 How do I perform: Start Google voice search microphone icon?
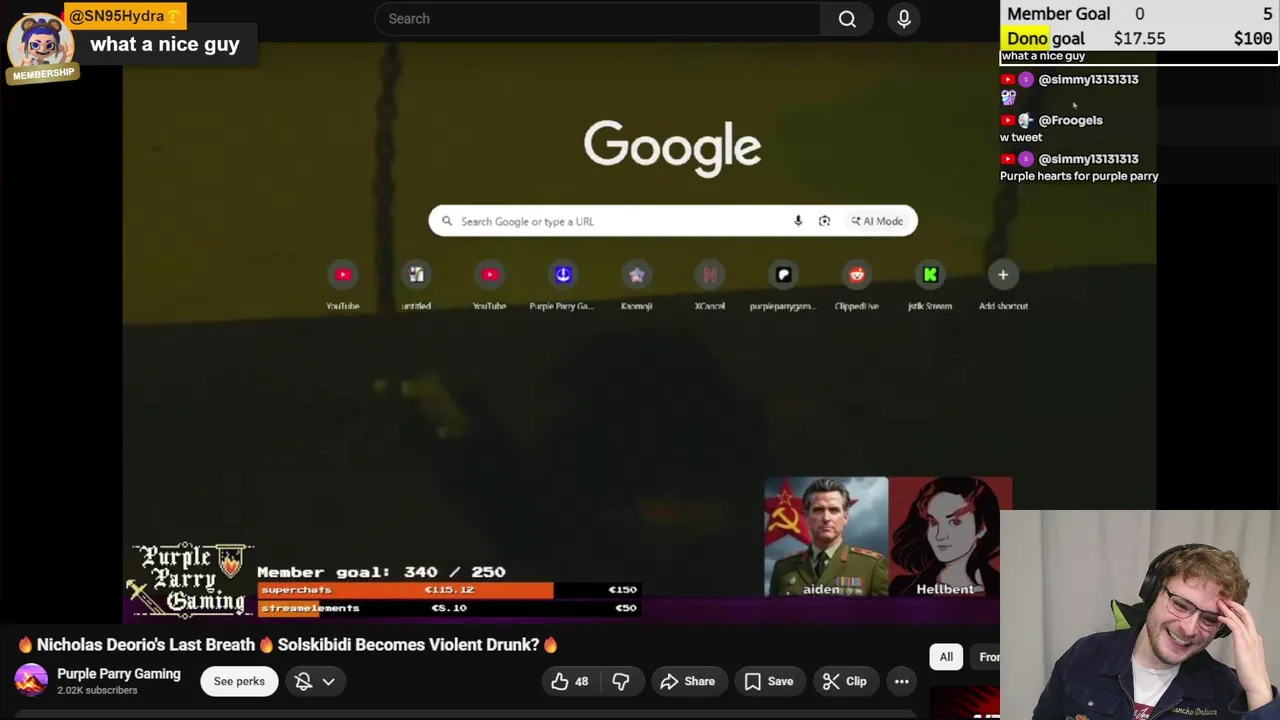(x=798, y=221)
